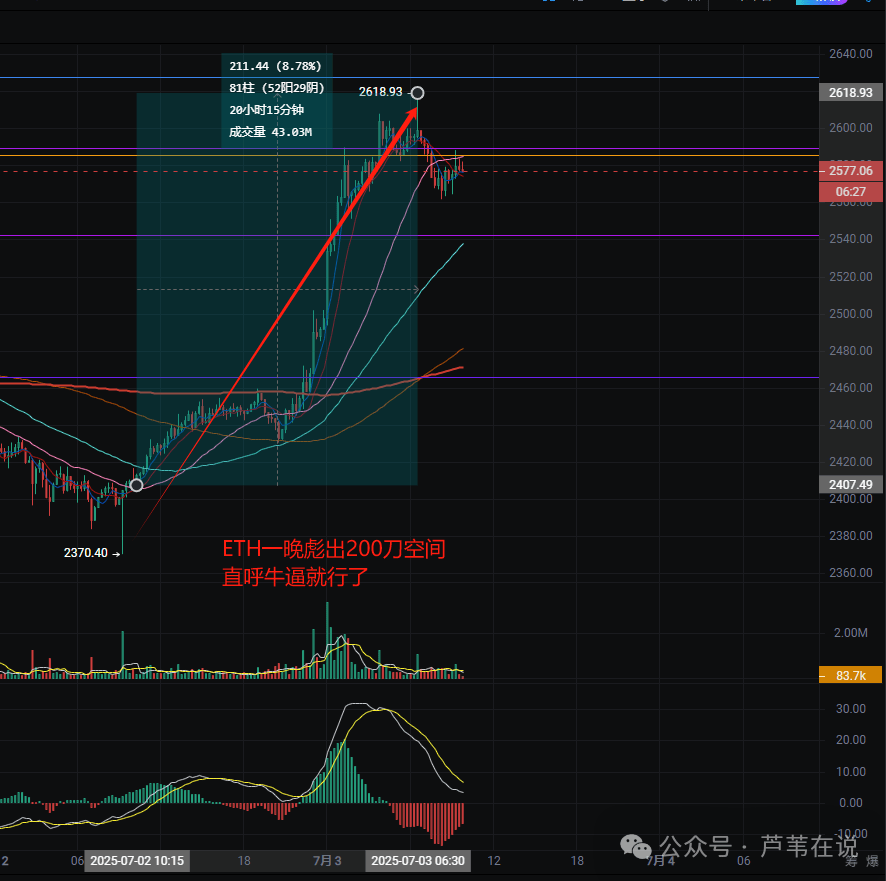
Task: Select the red ETH text annotation
Action: click(333, 562)
